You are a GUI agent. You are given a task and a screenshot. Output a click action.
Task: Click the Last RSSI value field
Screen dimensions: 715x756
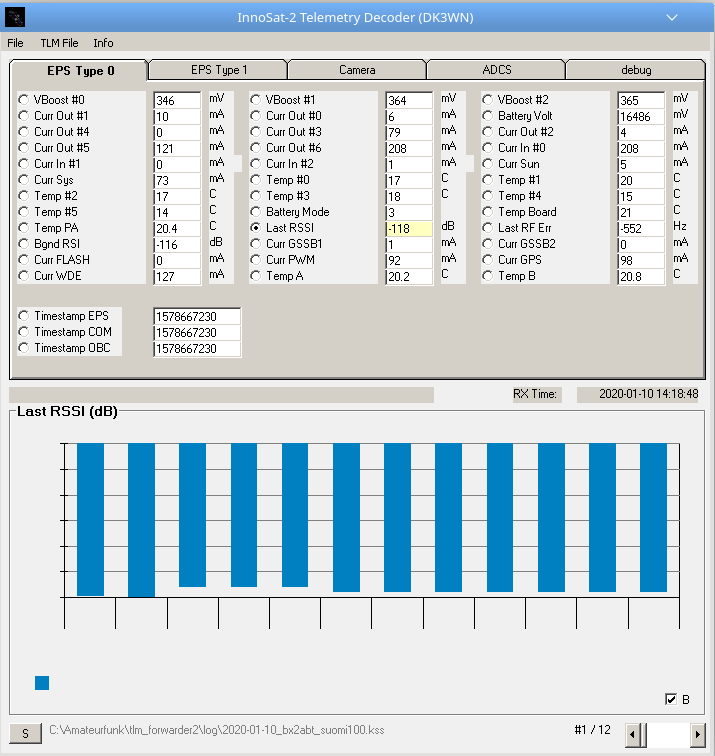pos(409,228)
